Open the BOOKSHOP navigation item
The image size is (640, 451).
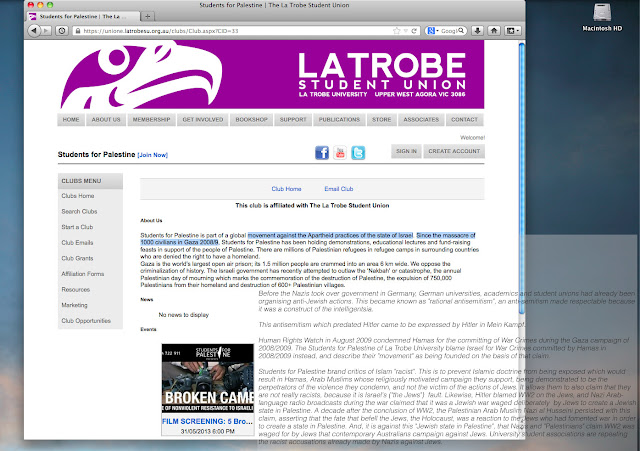[251, 120]
